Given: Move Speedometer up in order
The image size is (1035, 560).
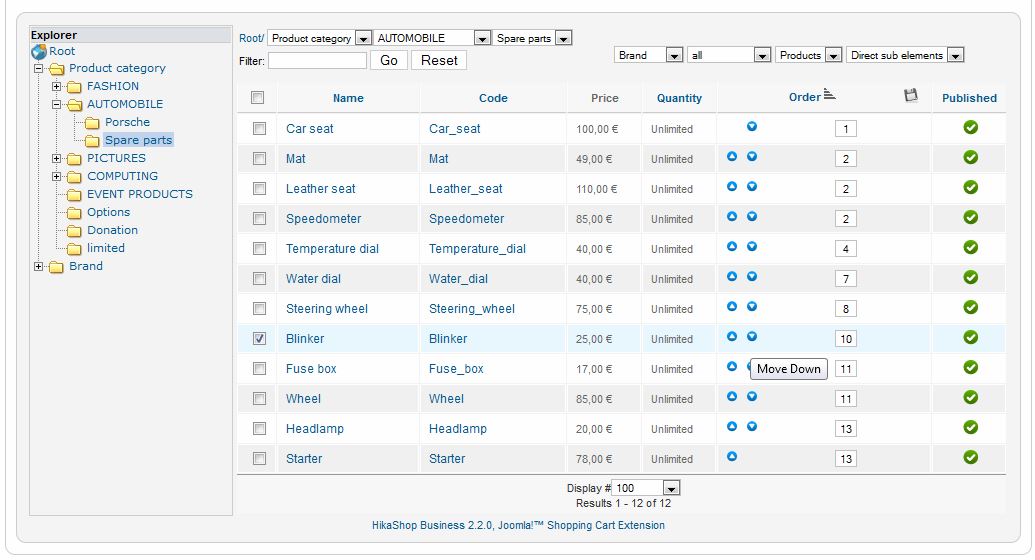Looking at the screenshot, I should pos(732,216).
